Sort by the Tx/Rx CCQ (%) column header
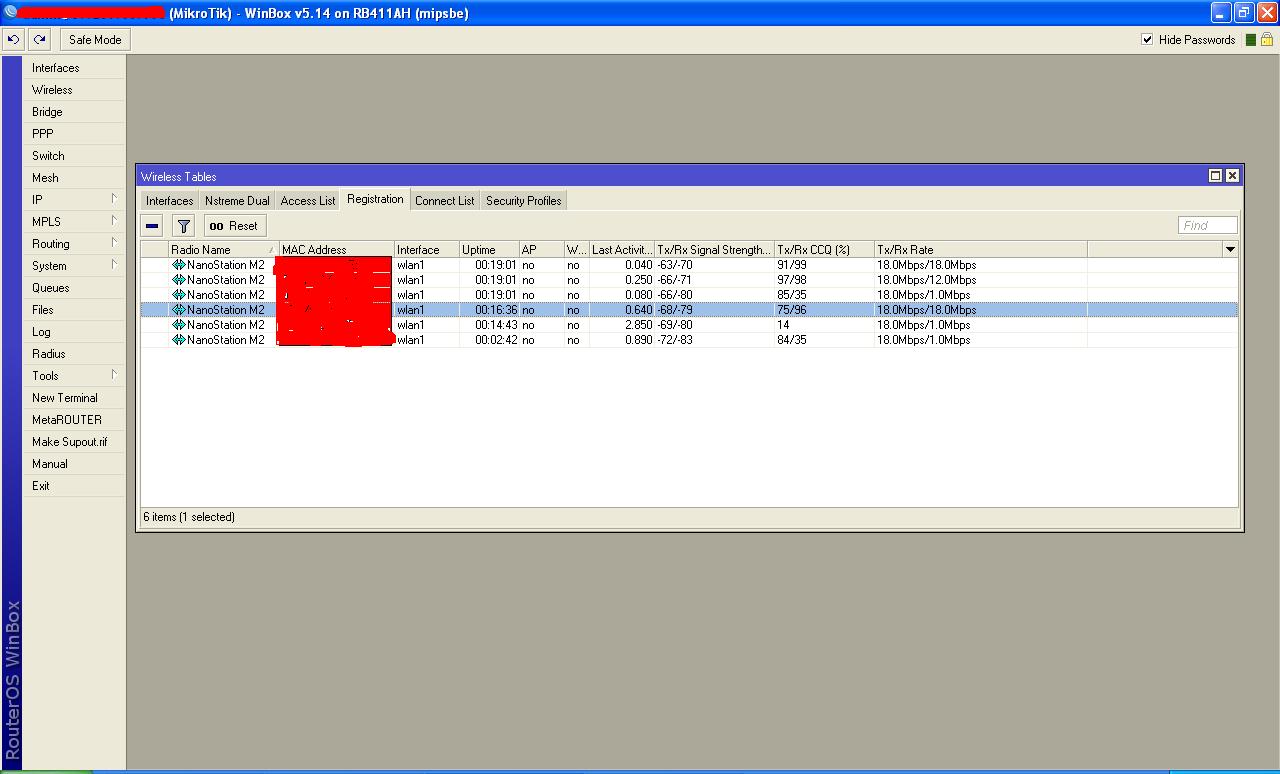Image resolution: width=1280 pixels, height=774 pixels. (x=824, y=250)
